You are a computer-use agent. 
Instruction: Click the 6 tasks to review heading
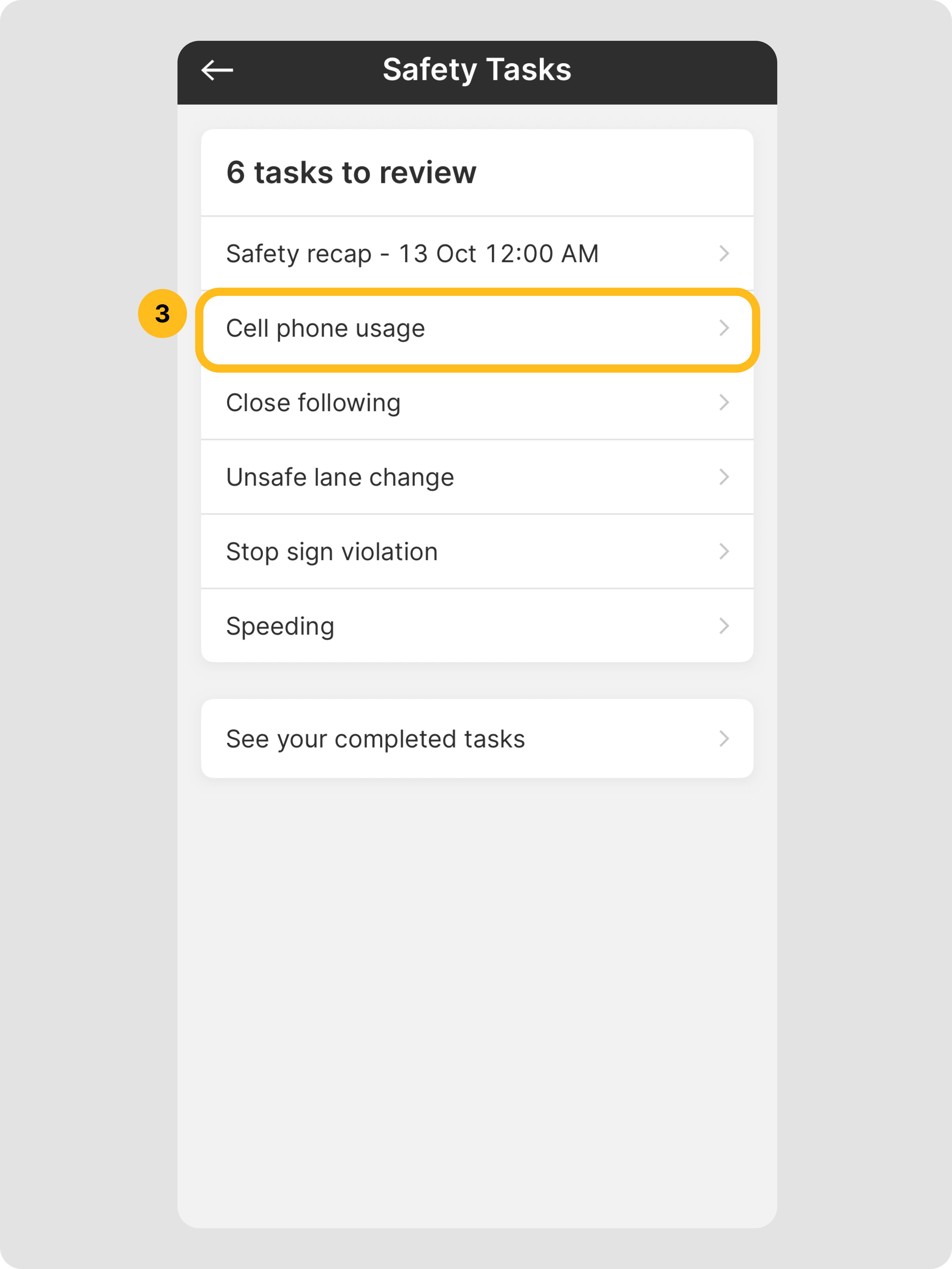(351, 173)
